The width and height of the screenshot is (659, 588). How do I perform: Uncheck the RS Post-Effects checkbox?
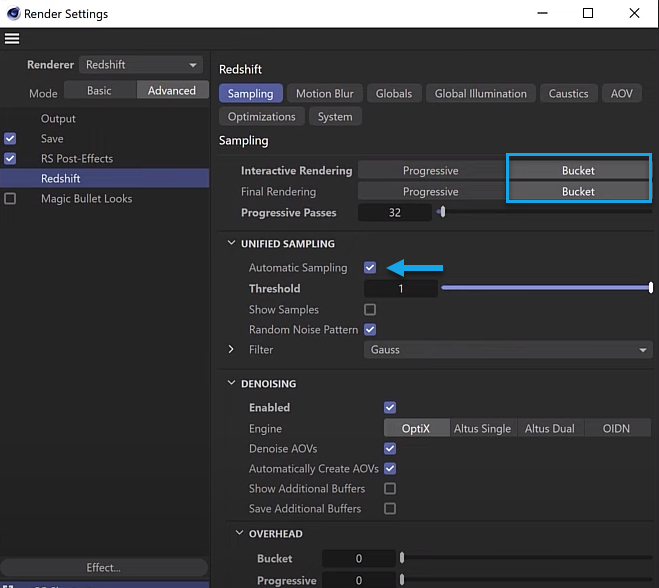(10, 158)
